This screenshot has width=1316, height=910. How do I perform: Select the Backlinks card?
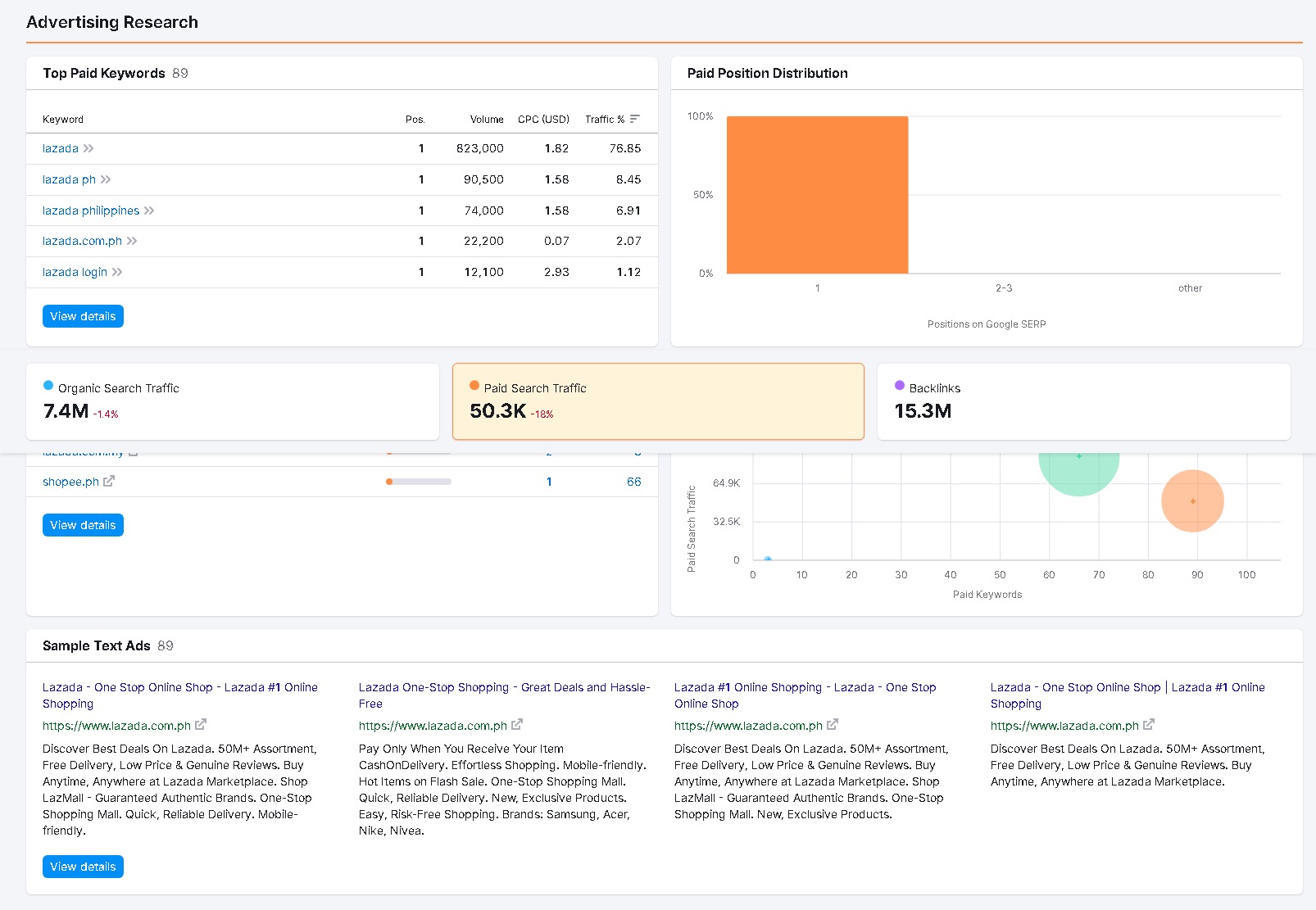click(x=1084, y=401)
